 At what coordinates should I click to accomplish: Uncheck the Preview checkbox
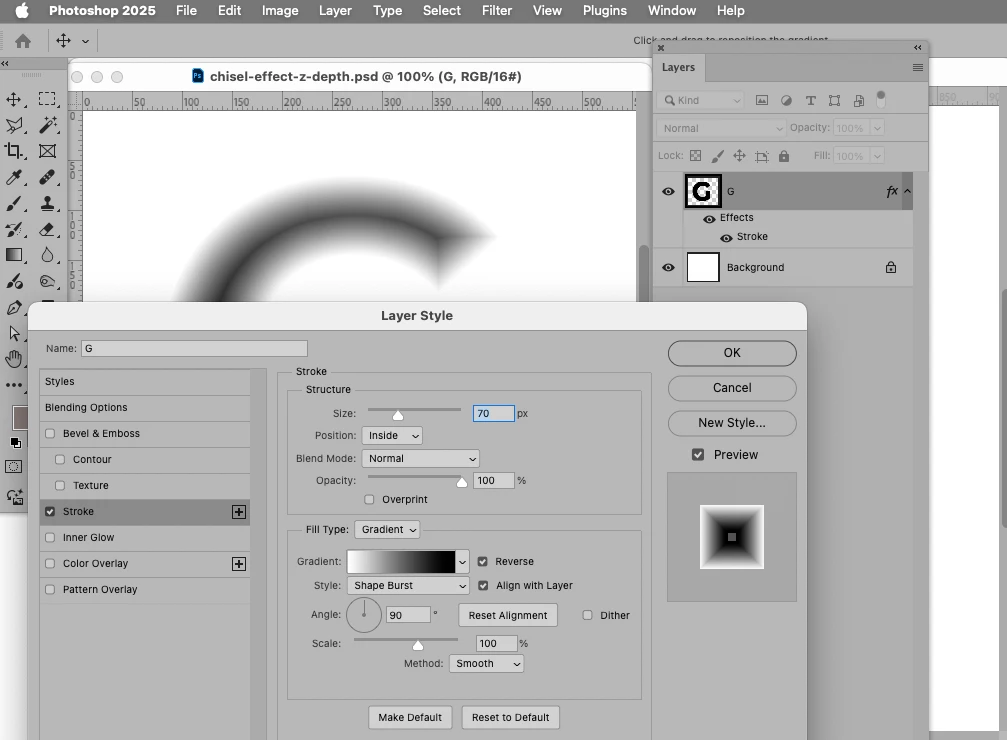698,455
